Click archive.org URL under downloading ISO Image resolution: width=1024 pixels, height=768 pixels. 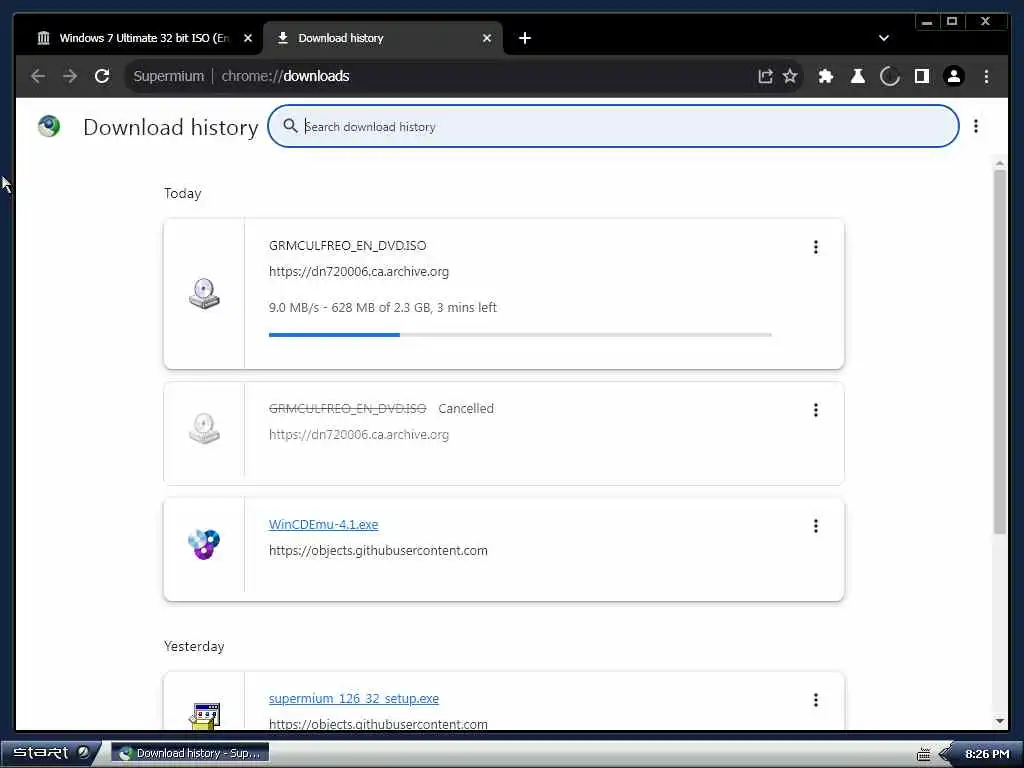point(359,272)
